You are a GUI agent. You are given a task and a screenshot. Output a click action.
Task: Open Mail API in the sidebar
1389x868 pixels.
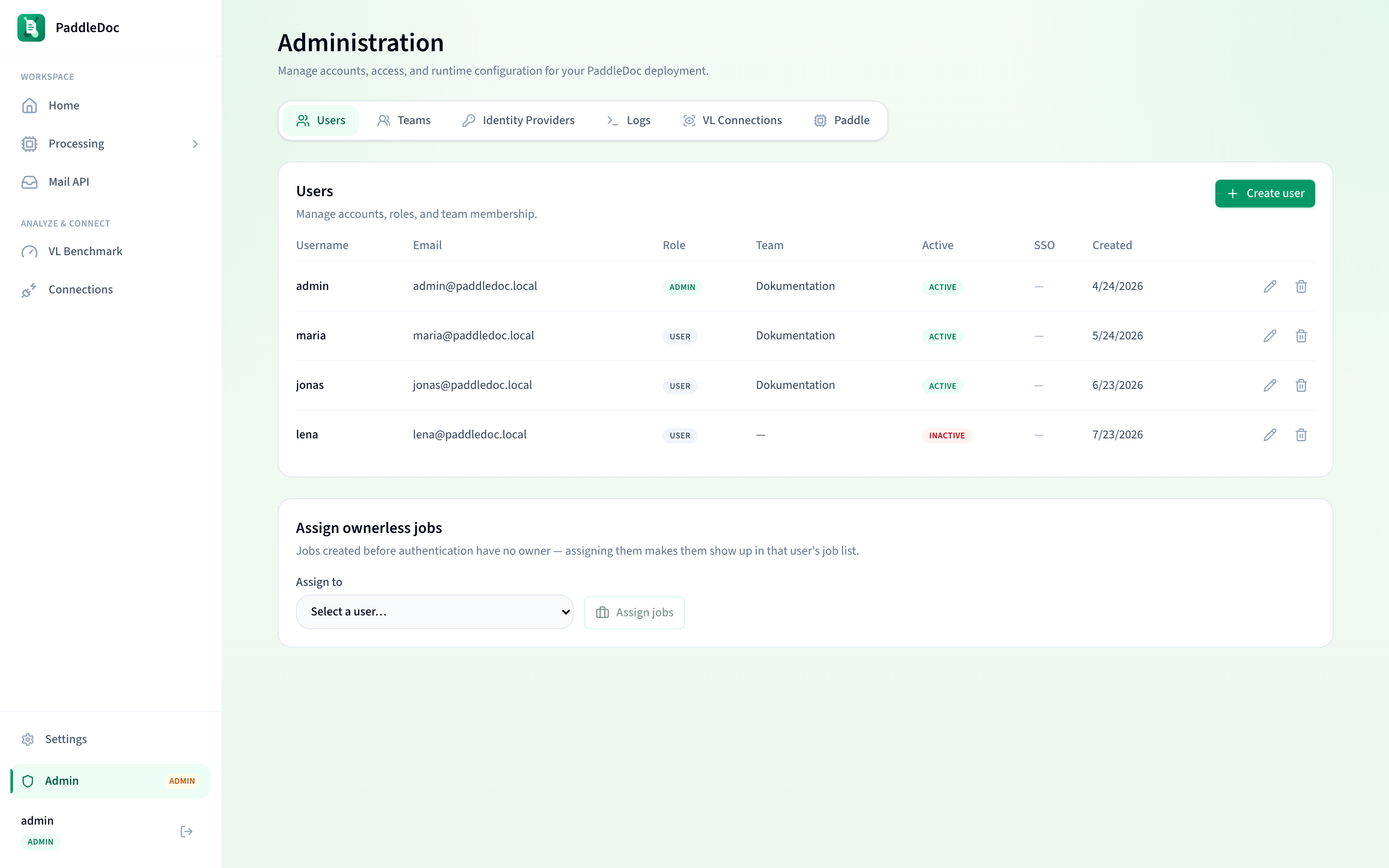point(111,182)
